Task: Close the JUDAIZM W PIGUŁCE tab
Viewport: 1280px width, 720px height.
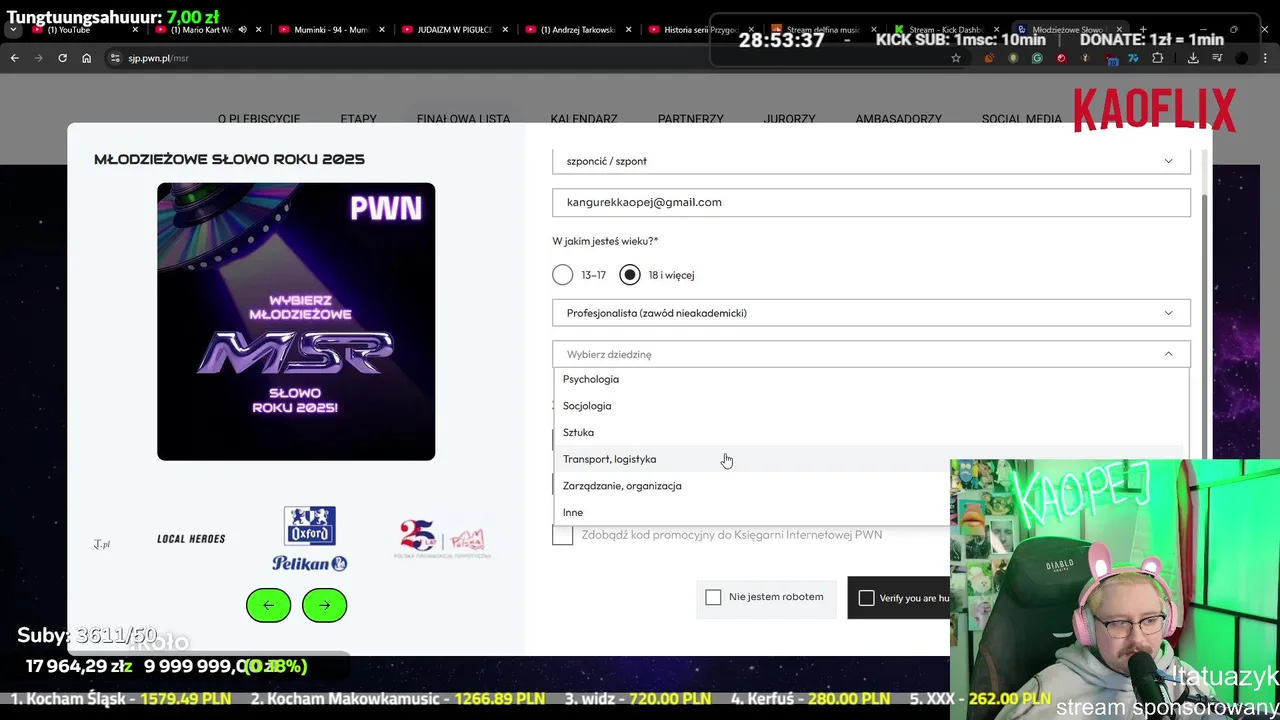Action: click(505, 30)
